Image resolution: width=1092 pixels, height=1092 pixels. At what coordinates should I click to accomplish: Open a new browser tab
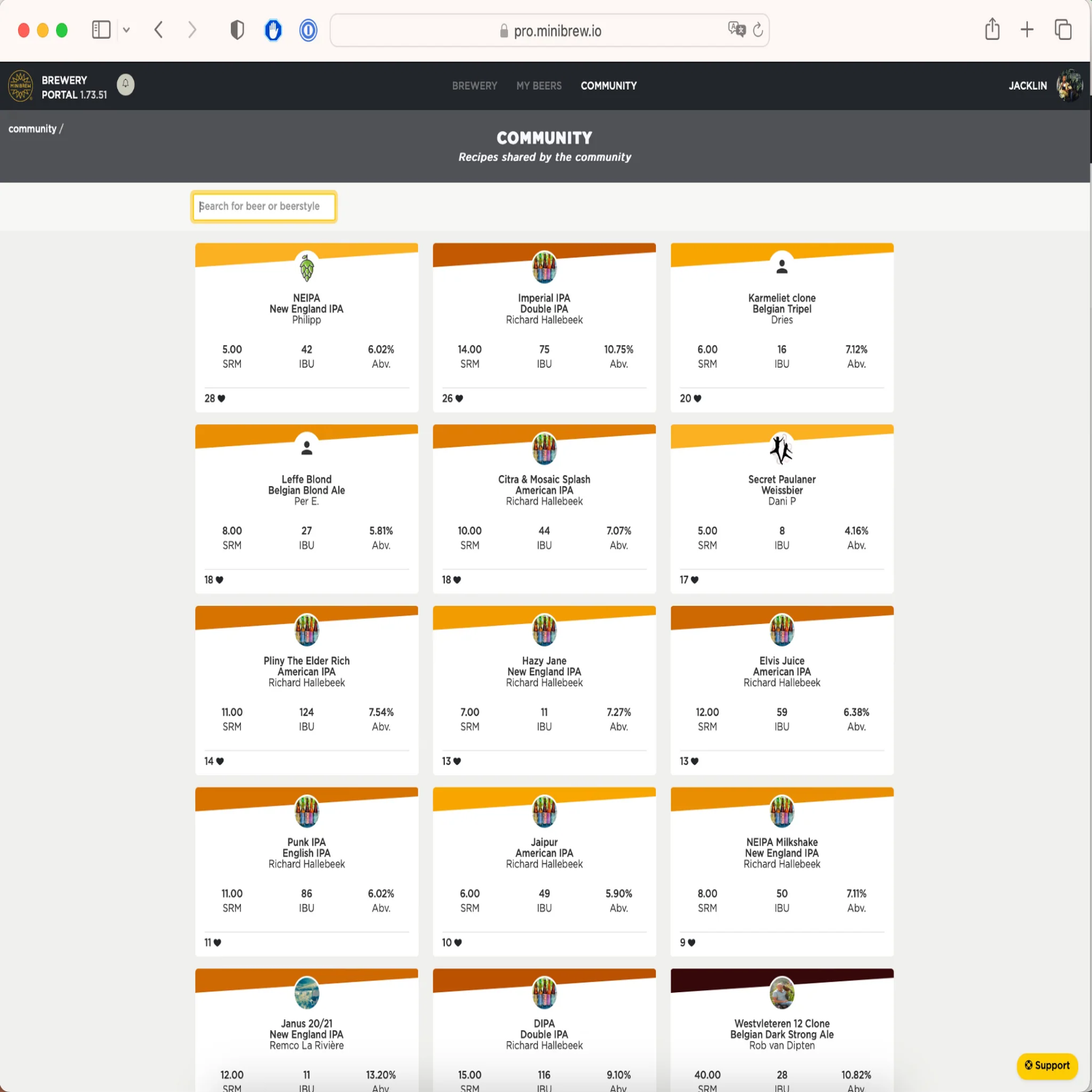click(x=1026, y=30)
